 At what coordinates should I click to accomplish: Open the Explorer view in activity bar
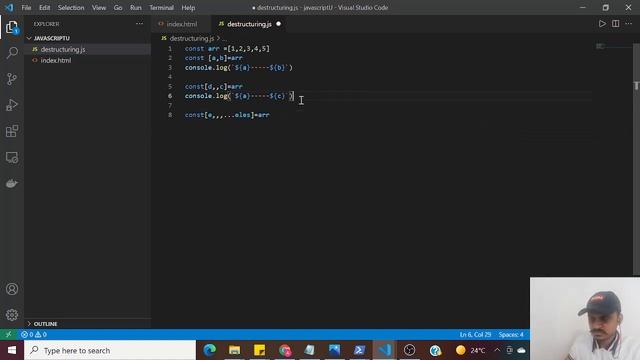tap(12, 27)
